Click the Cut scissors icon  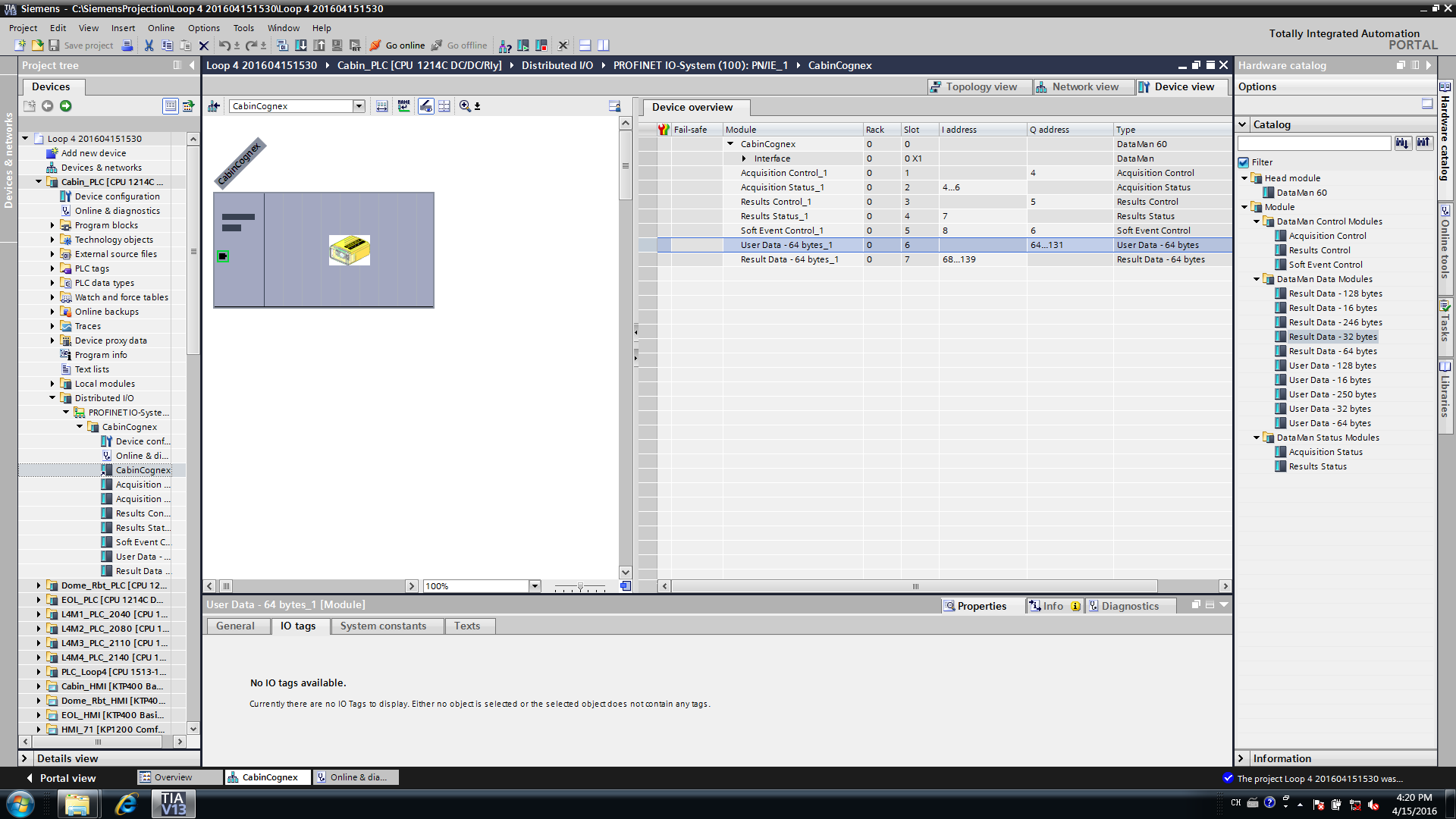[x=149, y=45]
